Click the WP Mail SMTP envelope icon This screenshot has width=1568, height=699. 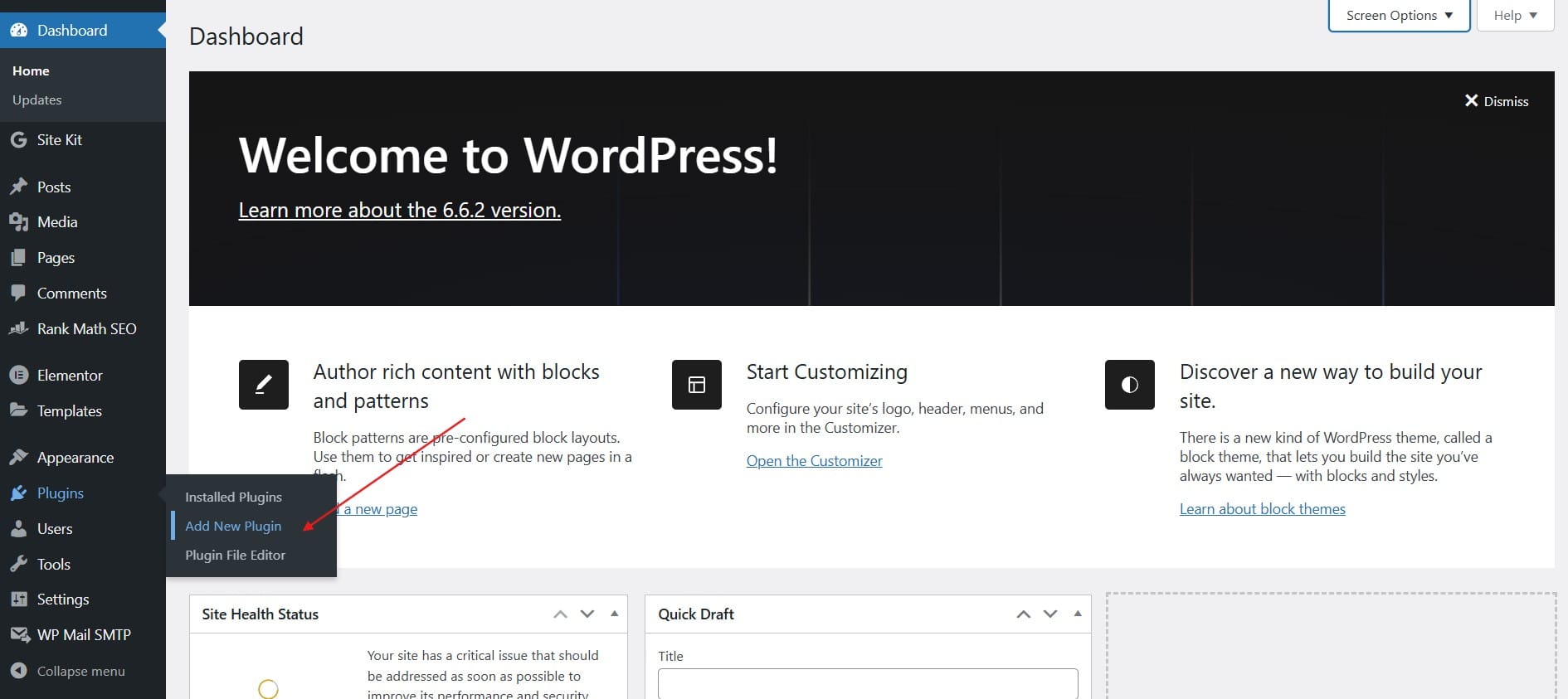pyautogui.click(x=19, y=635)
